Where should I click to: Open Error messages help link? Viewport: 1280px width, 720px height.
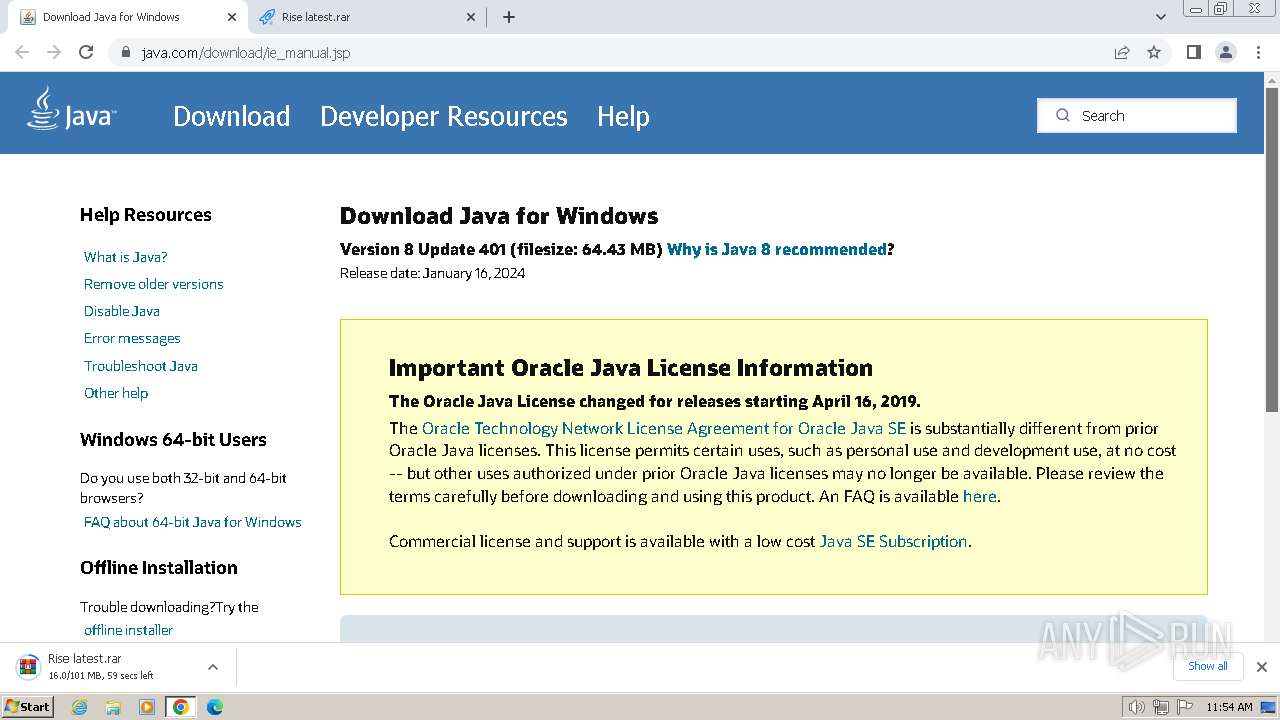pos(132,338)
